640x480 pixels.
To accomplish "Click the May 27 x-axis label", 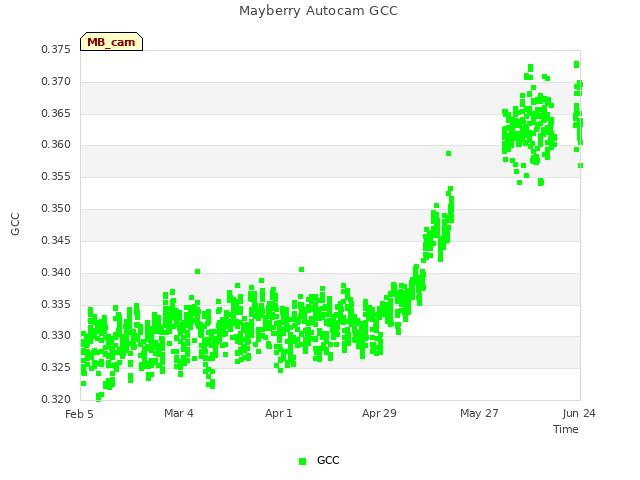I will point(479,413).
